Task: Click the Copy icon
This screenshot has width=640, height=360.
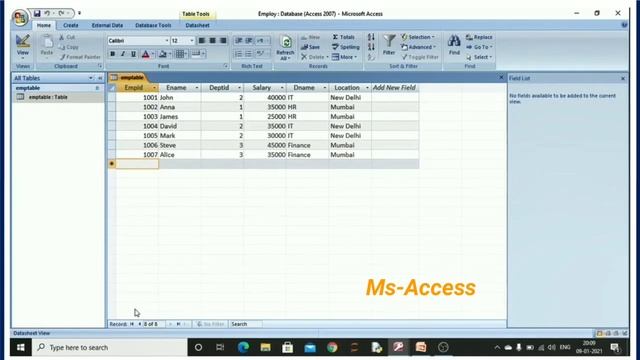Action: click(x=62, y=47)
